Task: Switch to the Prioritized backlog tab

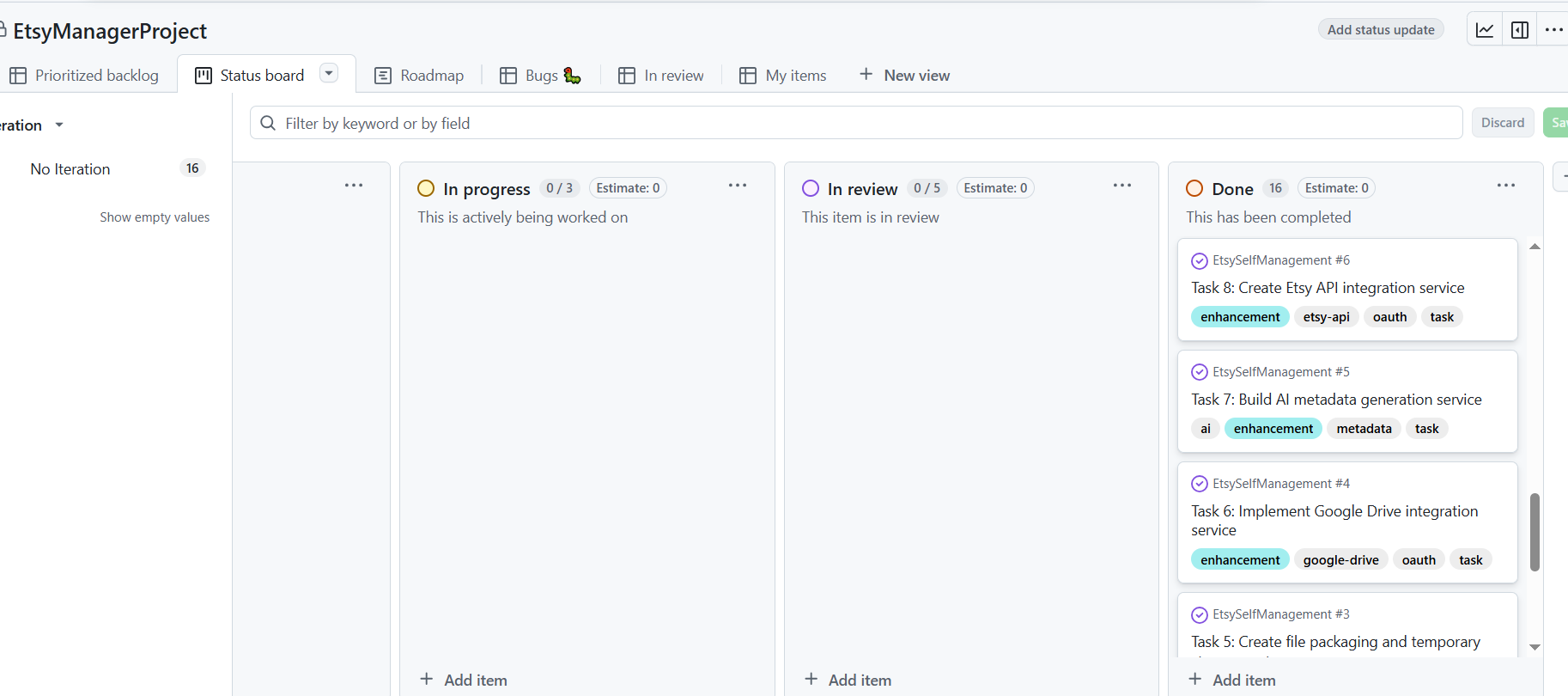Action: pos(84,76)
